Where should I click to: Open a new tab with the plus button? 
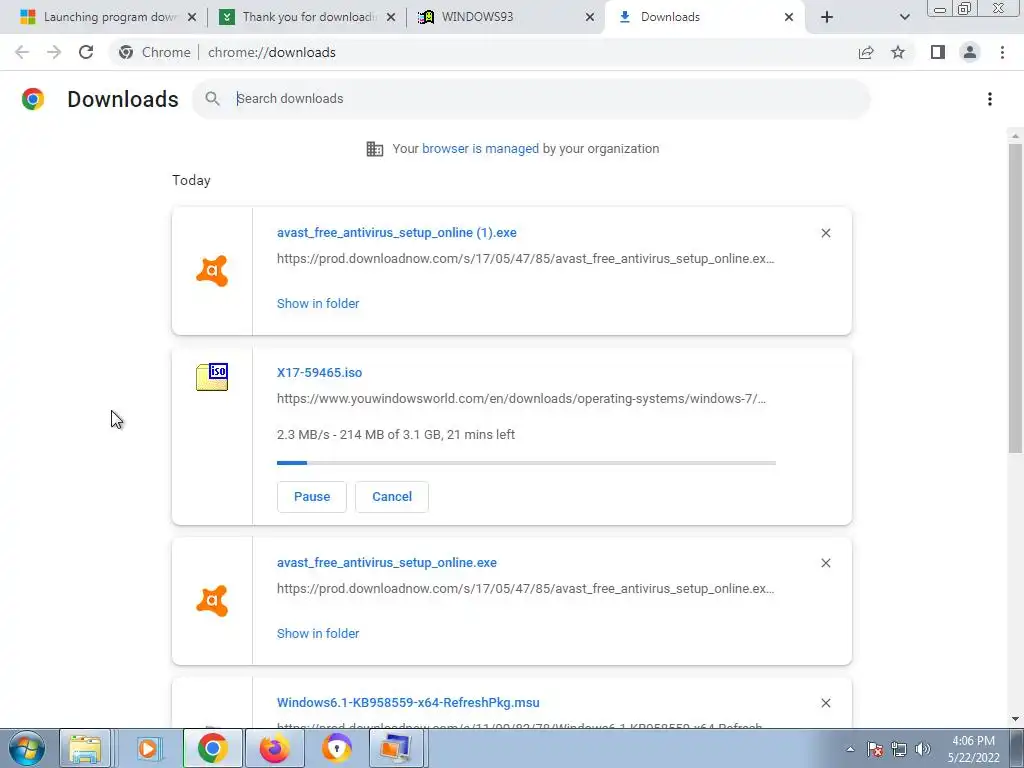827,17
